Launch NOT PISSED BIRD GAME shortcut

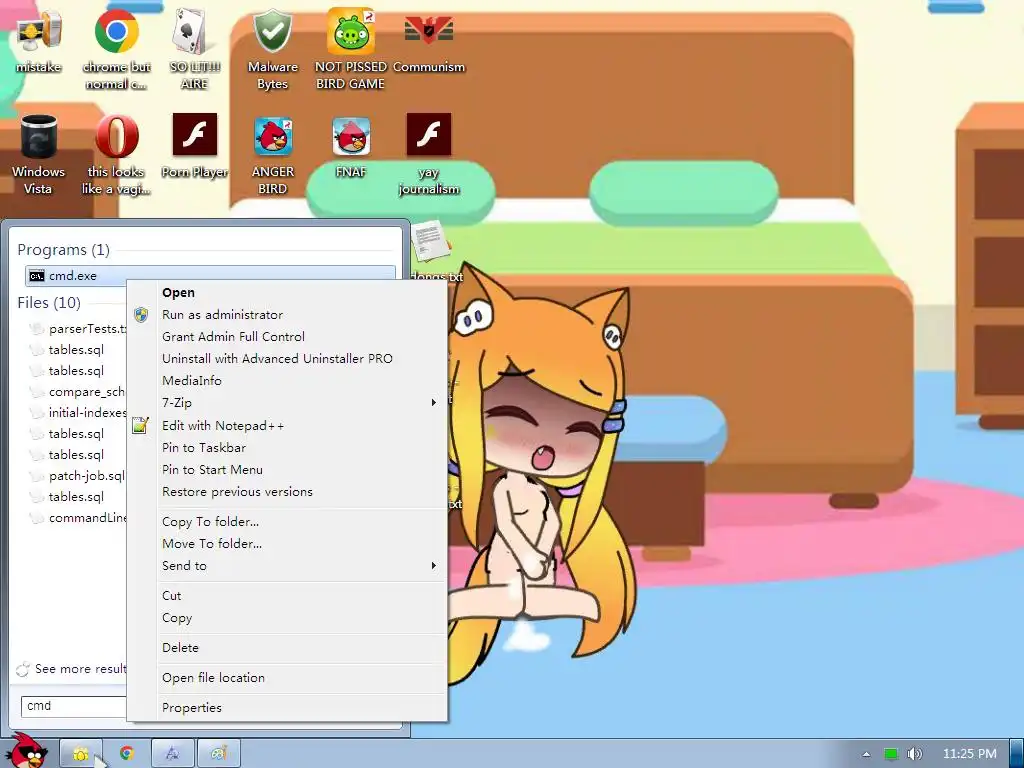[x=351, y=49]
